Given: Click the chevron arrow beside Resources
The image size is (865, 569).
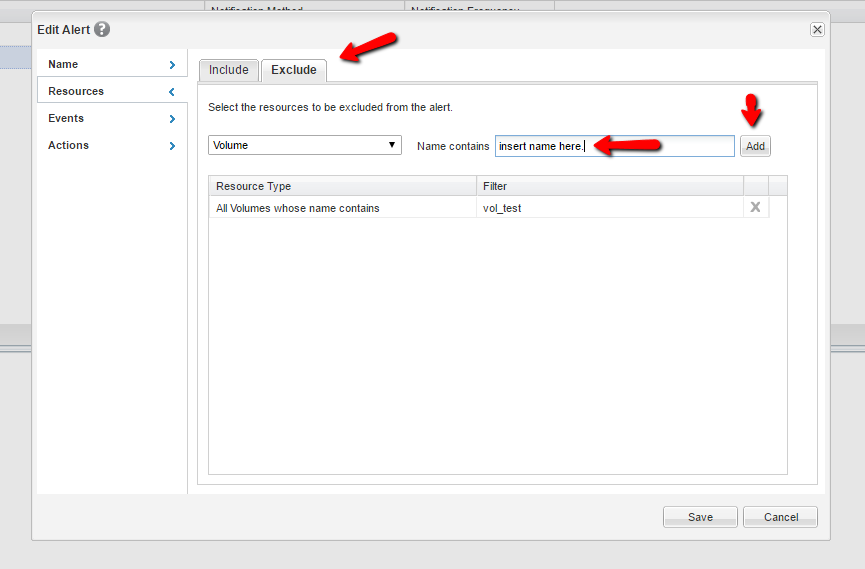Looking at the screenshot, I should [x=172, y=92].
